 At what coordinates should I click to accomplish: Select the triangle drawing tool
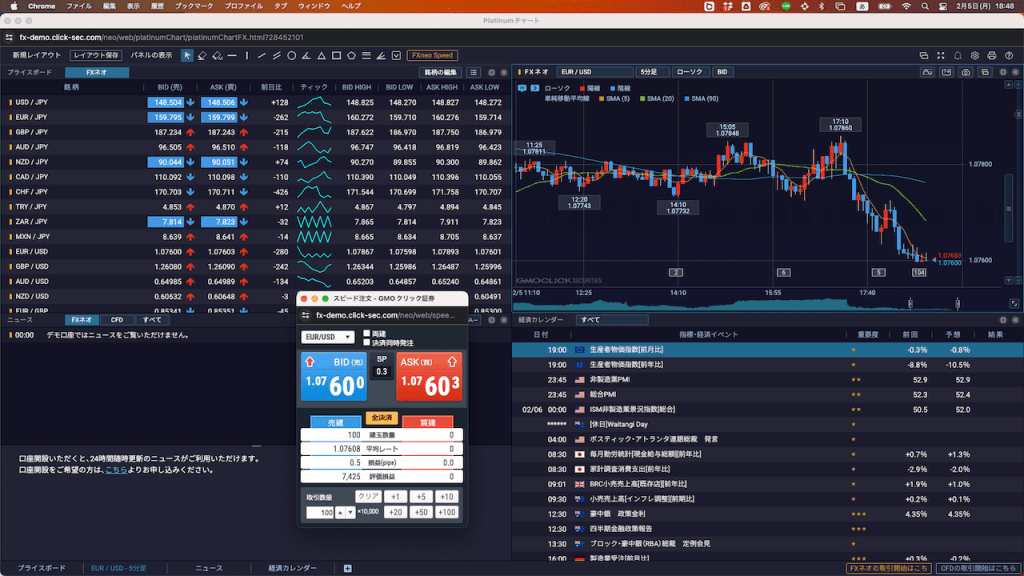point(321,56)
